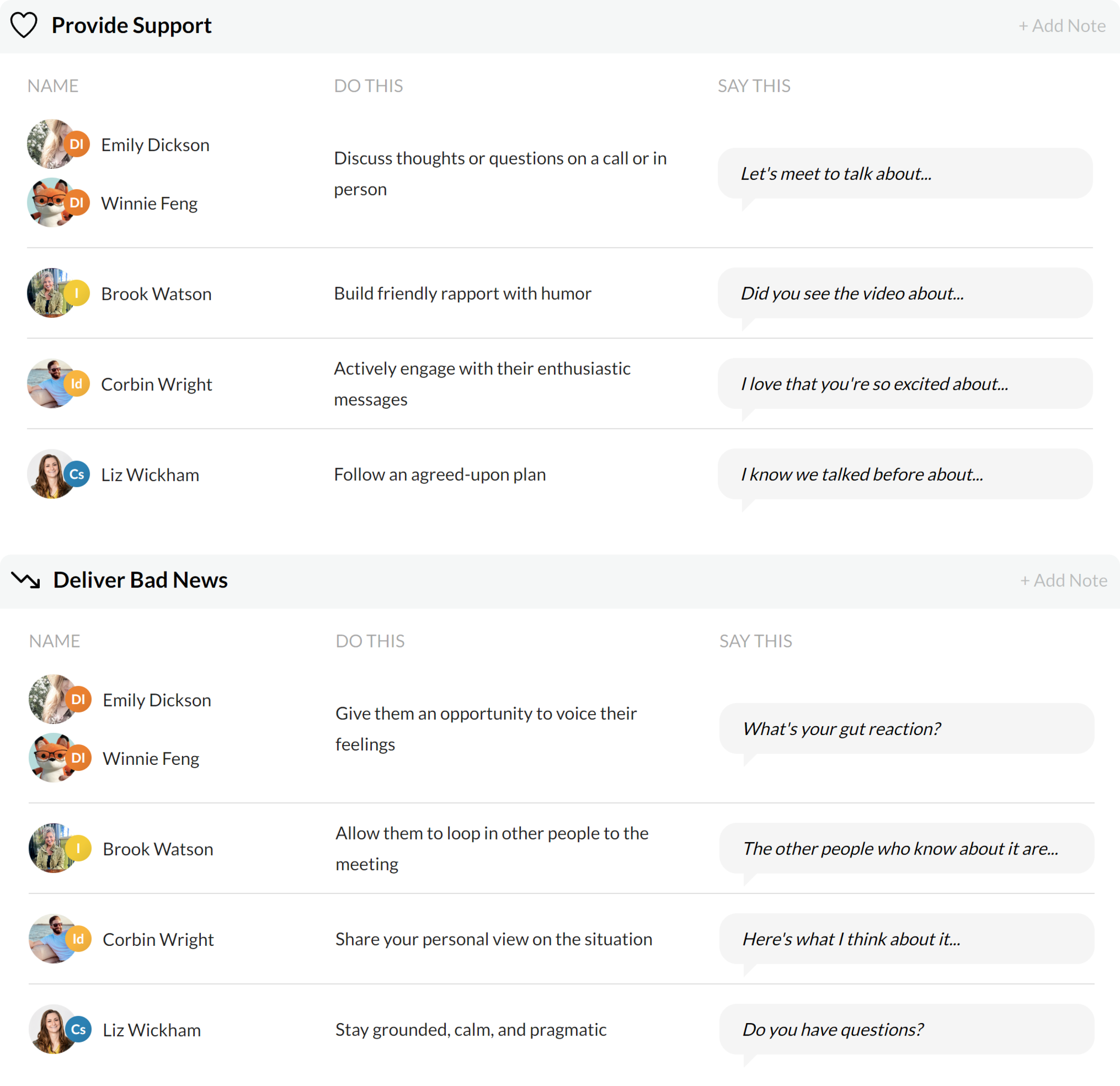Click Liz Wickham's blue Cs badge under Provide Support
Screen dimensions: 1120x1086
coord(77,475)
